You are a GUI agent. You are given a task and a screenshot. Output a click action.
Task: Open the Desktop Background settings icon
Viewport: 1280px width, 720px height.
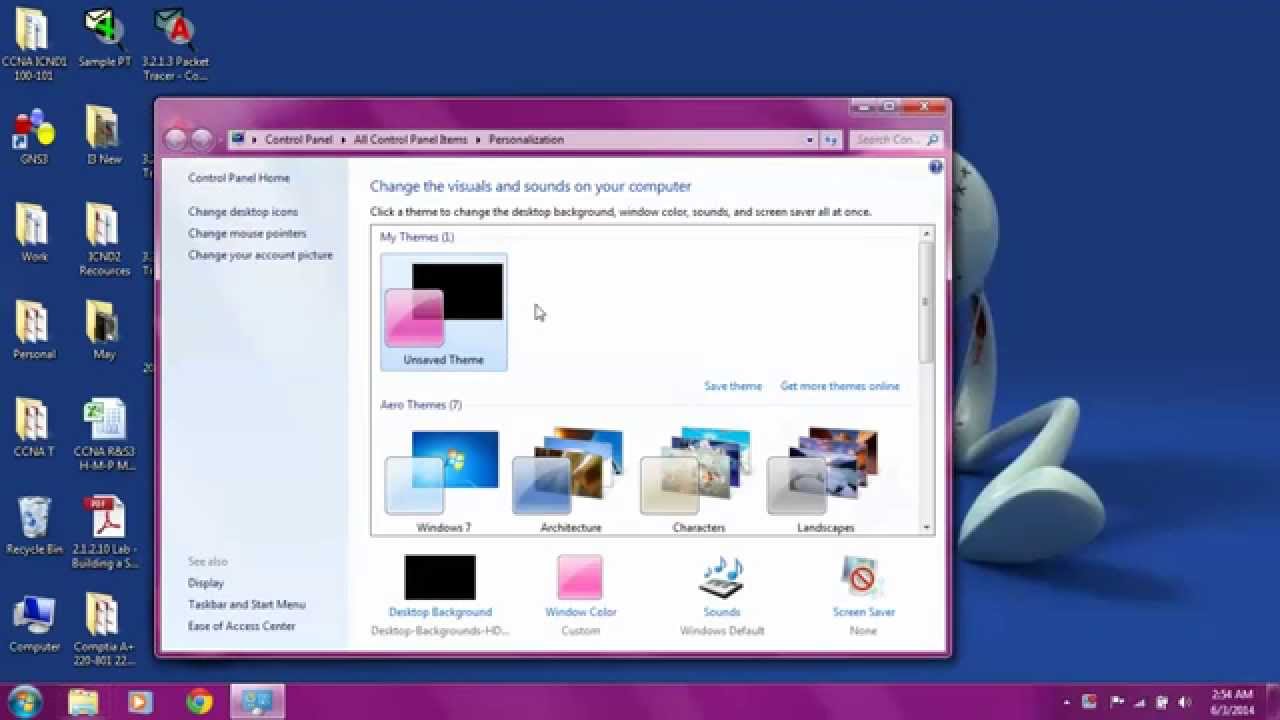440,577
